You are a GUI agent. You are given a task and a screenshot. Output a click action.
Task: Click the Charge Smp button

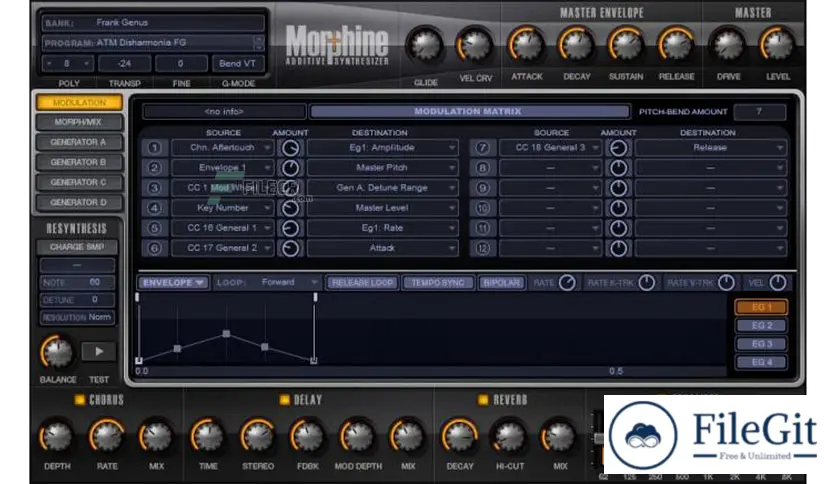coord(77,247)
